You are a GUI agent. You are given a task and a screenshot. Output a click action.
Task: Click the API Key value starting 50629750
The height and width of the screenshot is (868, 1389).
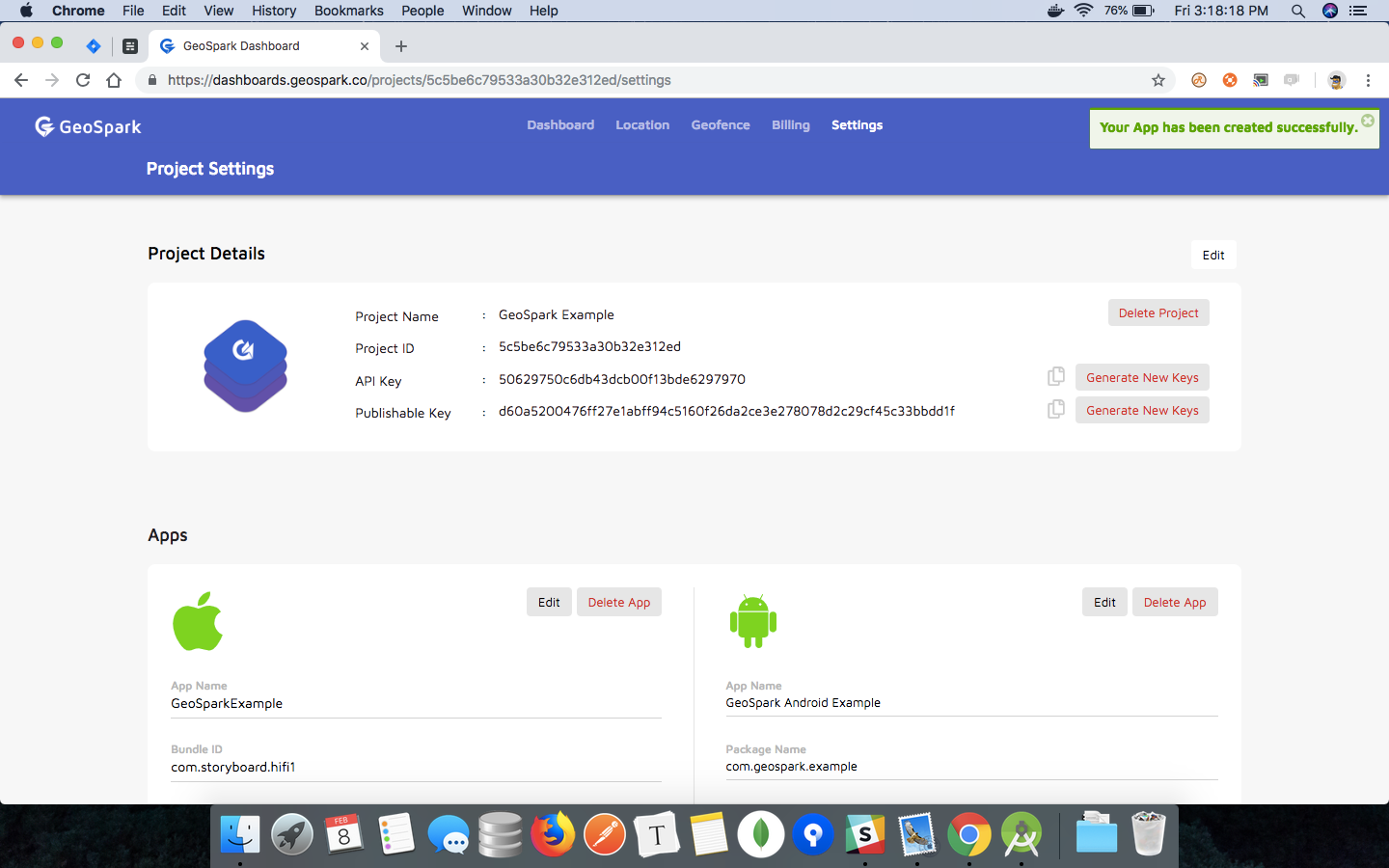click(x=622, y=379)
